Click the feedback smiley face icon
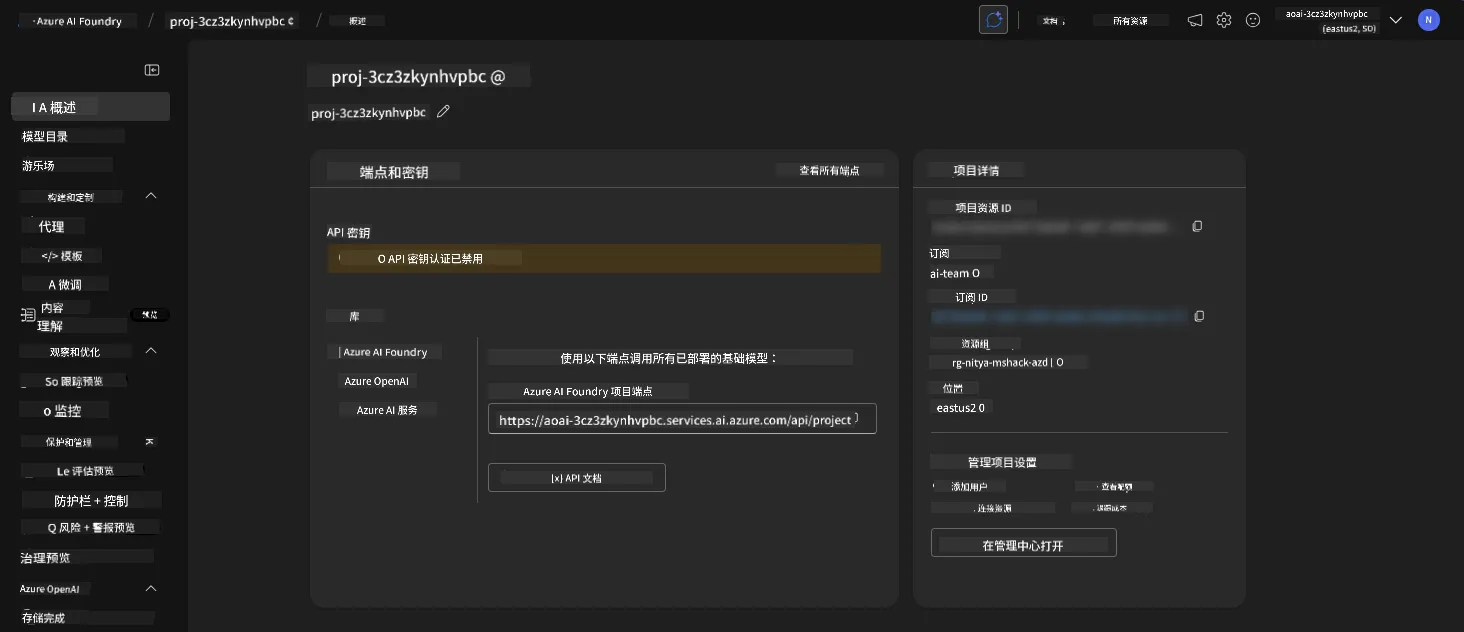The image size is (1464, 632). pos(1253,20)
